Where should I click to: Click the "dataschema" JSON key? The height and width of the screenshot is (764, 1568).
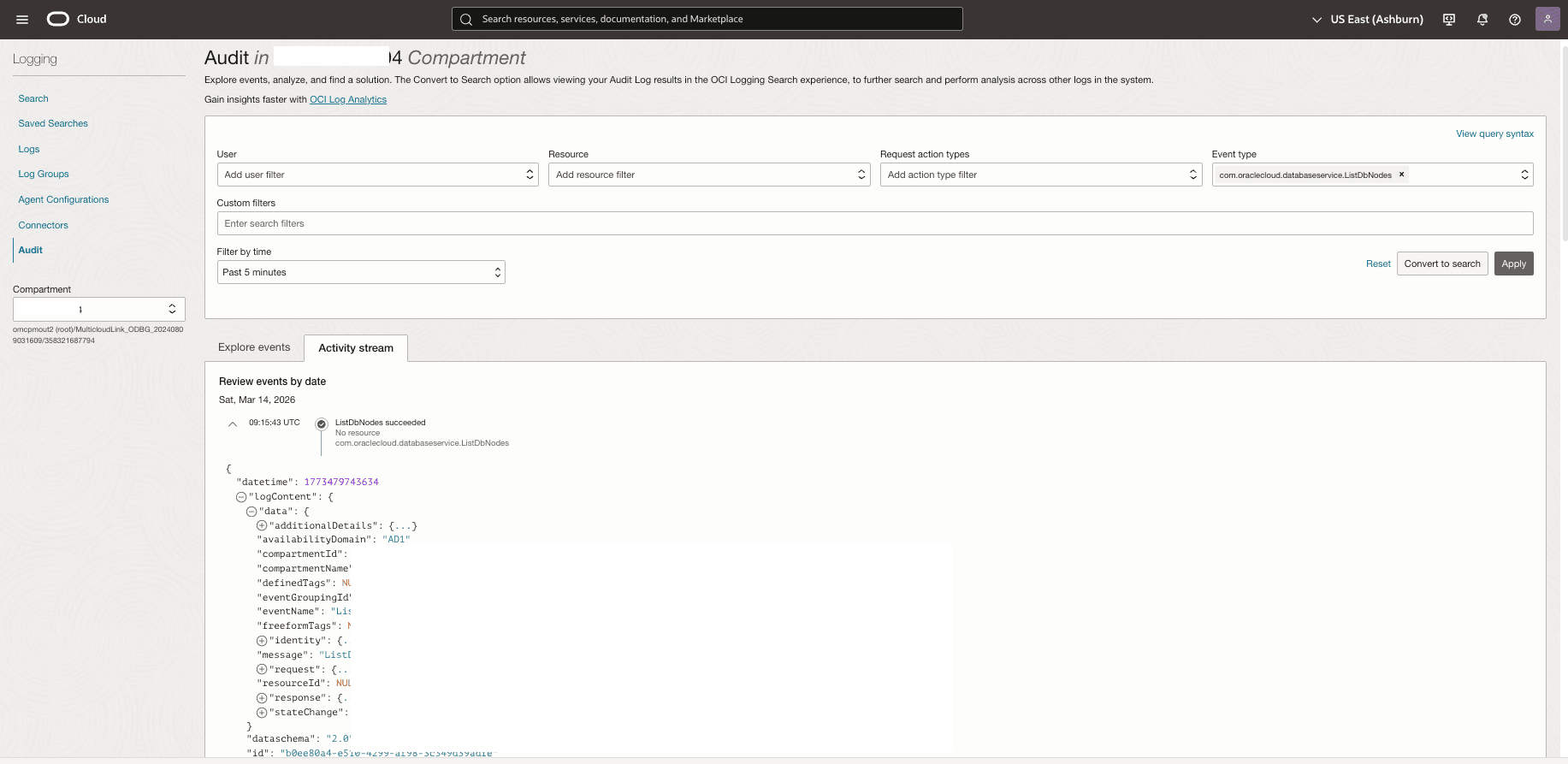pos(281,738)
